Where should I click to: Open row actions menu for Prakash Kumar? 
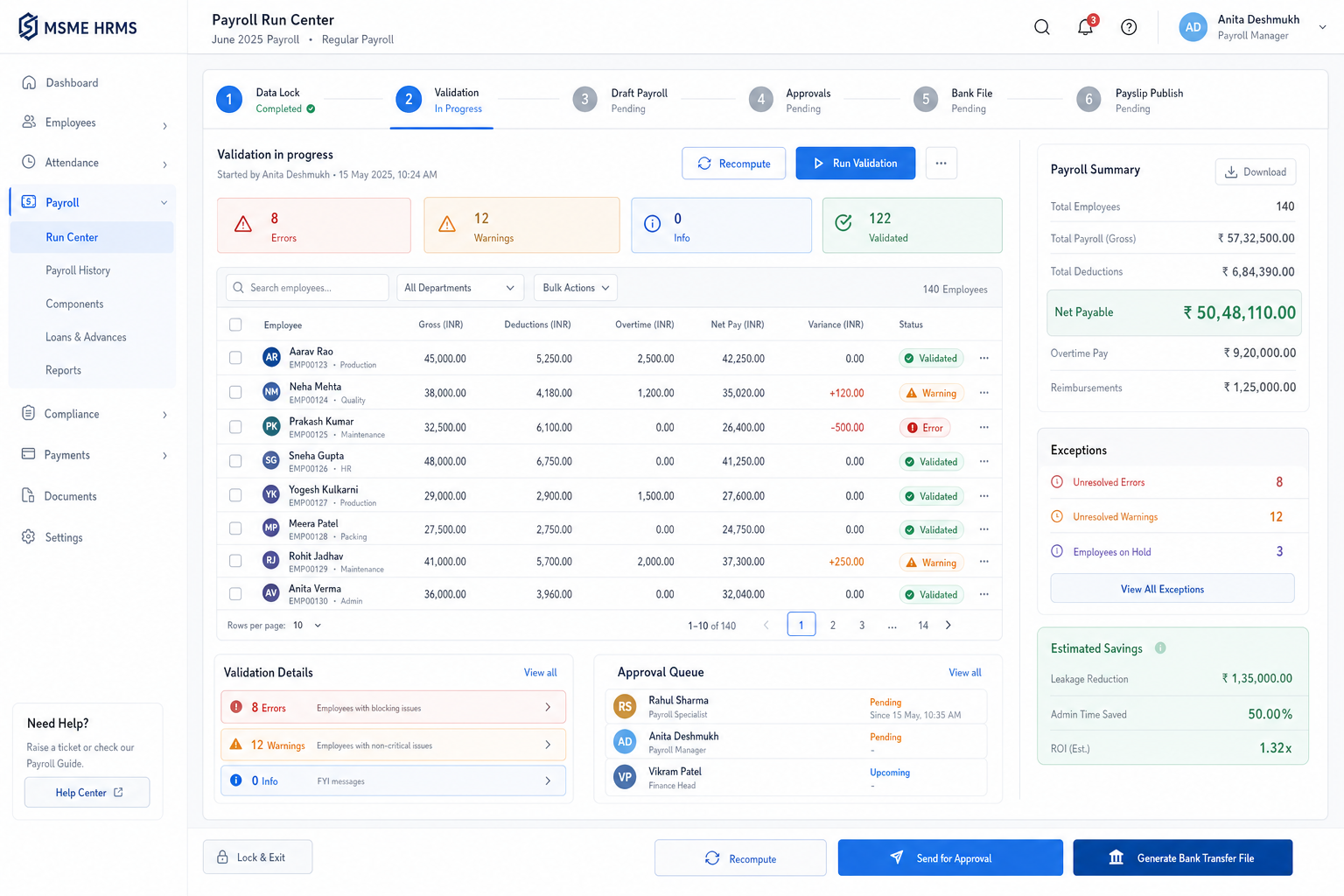click(x=984, y=427)
